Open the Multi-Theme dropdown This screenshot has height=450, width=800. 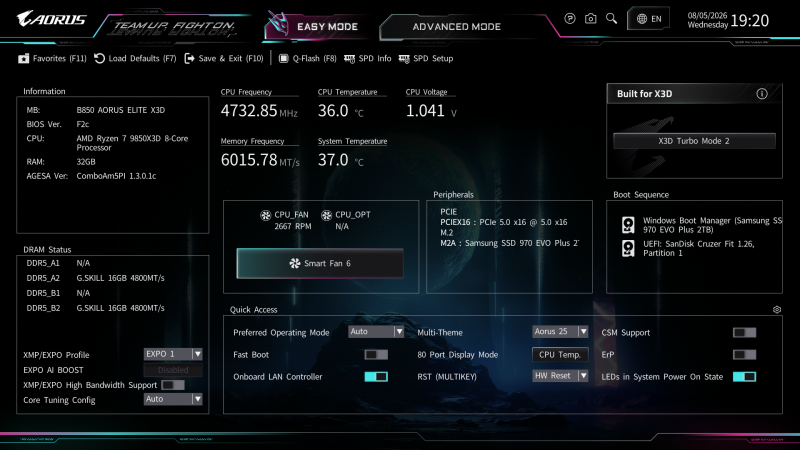point(560,332)
